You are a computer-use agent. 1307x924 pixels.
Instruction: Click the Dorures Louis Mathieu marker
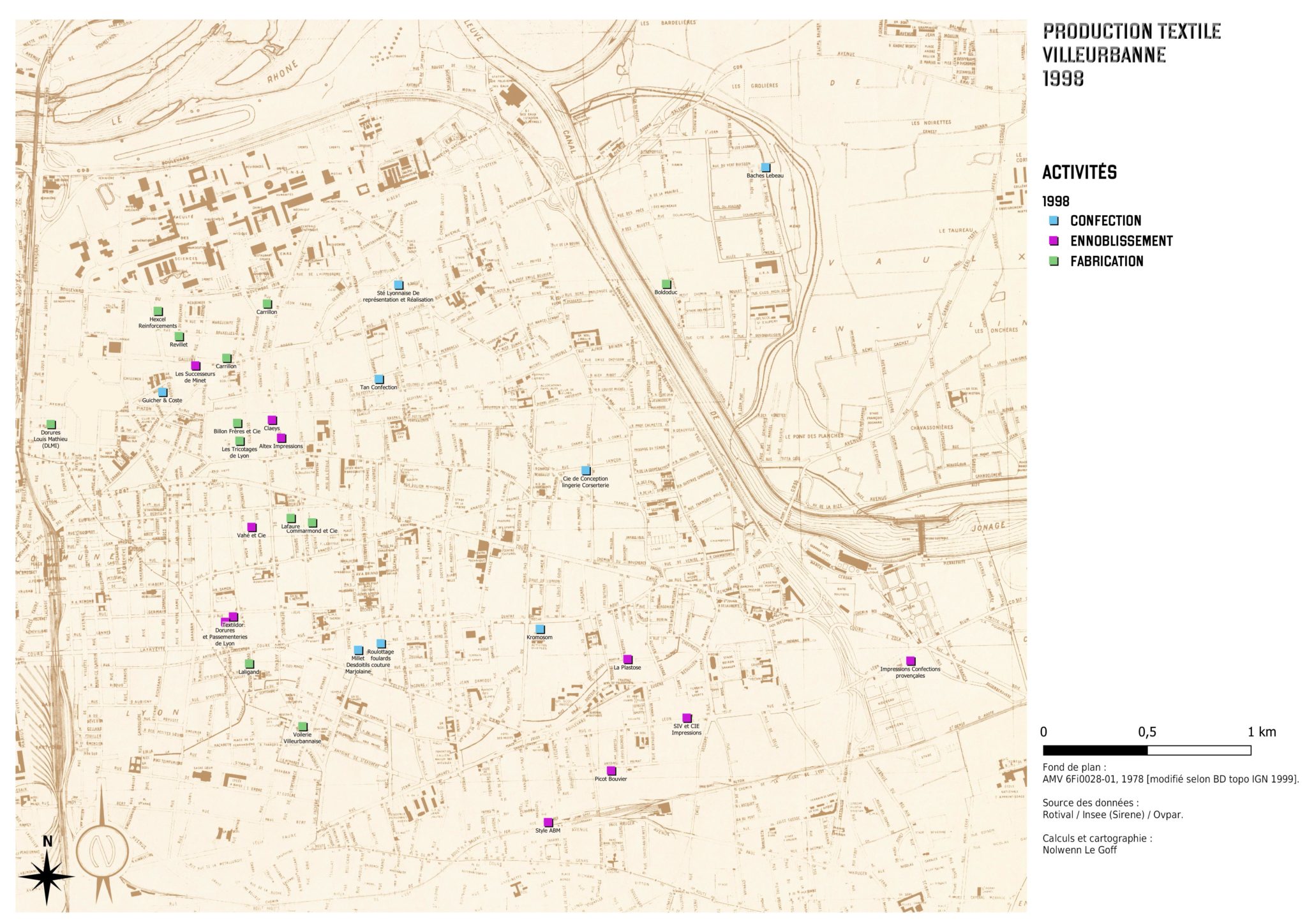pyautogui.click(x=51, y=424)
